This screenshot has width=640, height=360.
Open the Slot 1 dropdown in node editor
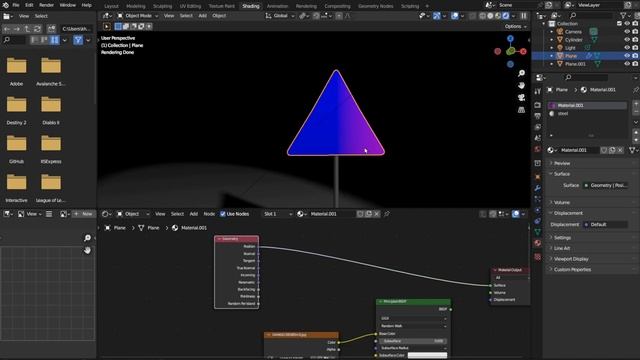pyautogui.click(x=278, y=214)
